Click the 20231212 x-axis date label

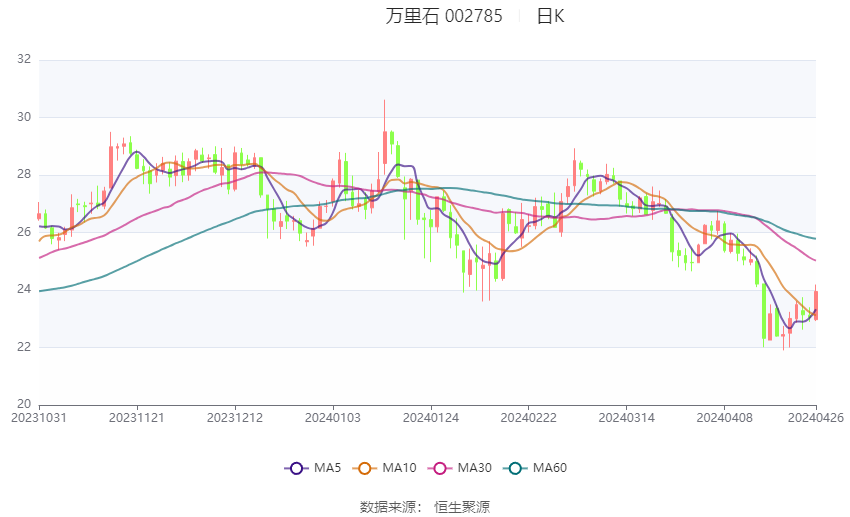pyautogui.click(x=234, y=417)
